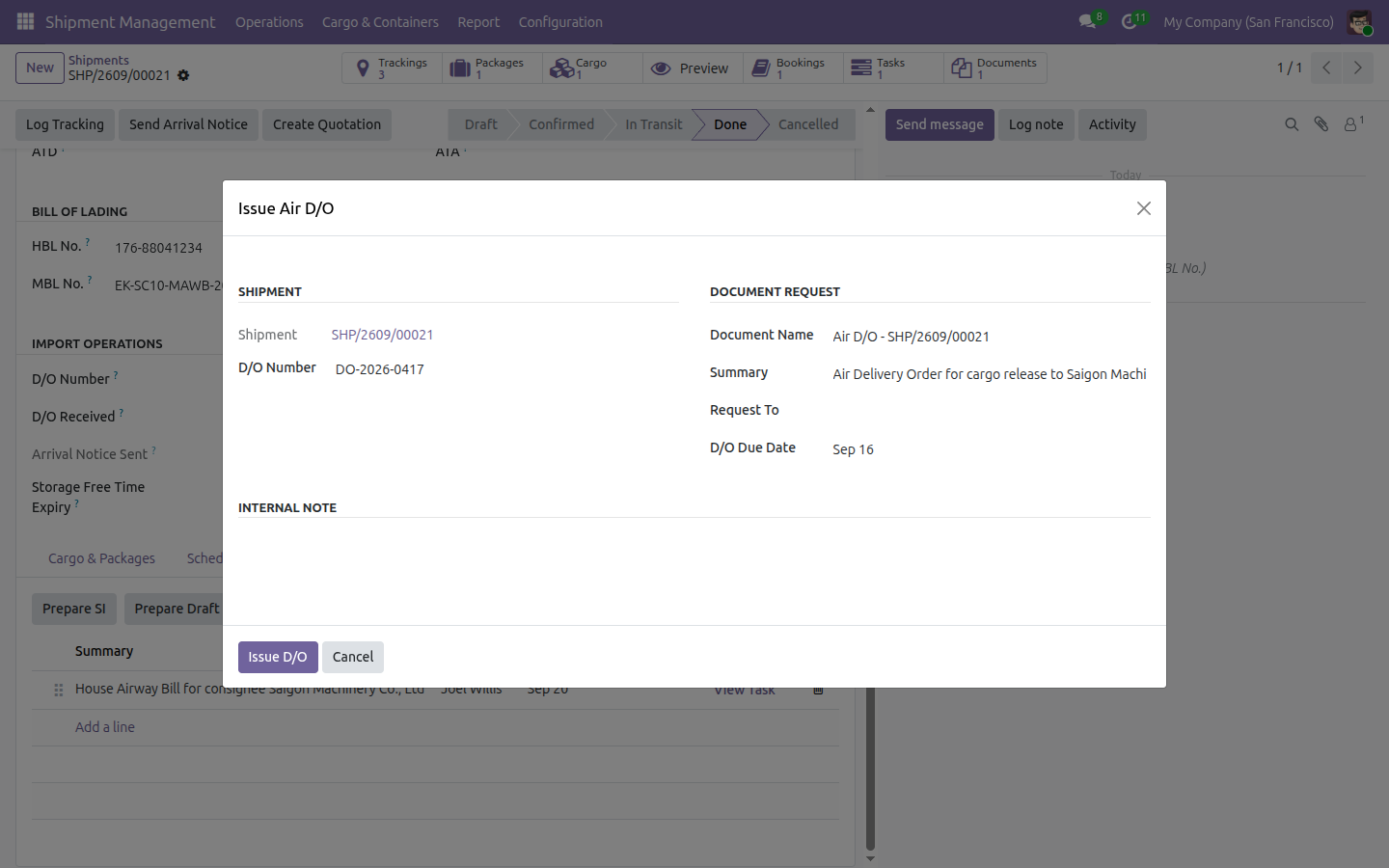Close the Issue Air D/O dialog

(1144, 208)
